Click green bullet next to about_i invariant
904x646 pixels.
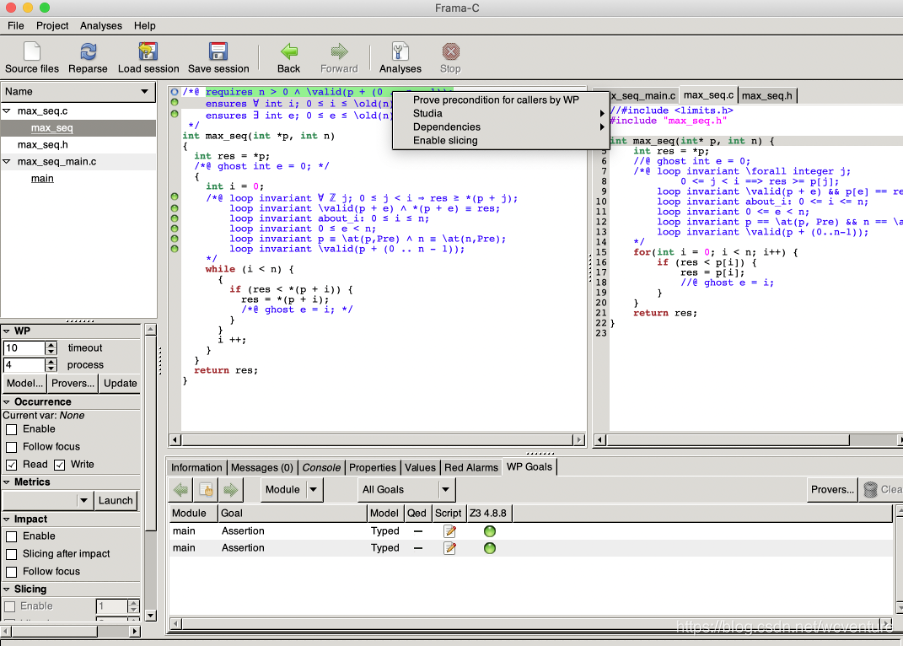175,218
